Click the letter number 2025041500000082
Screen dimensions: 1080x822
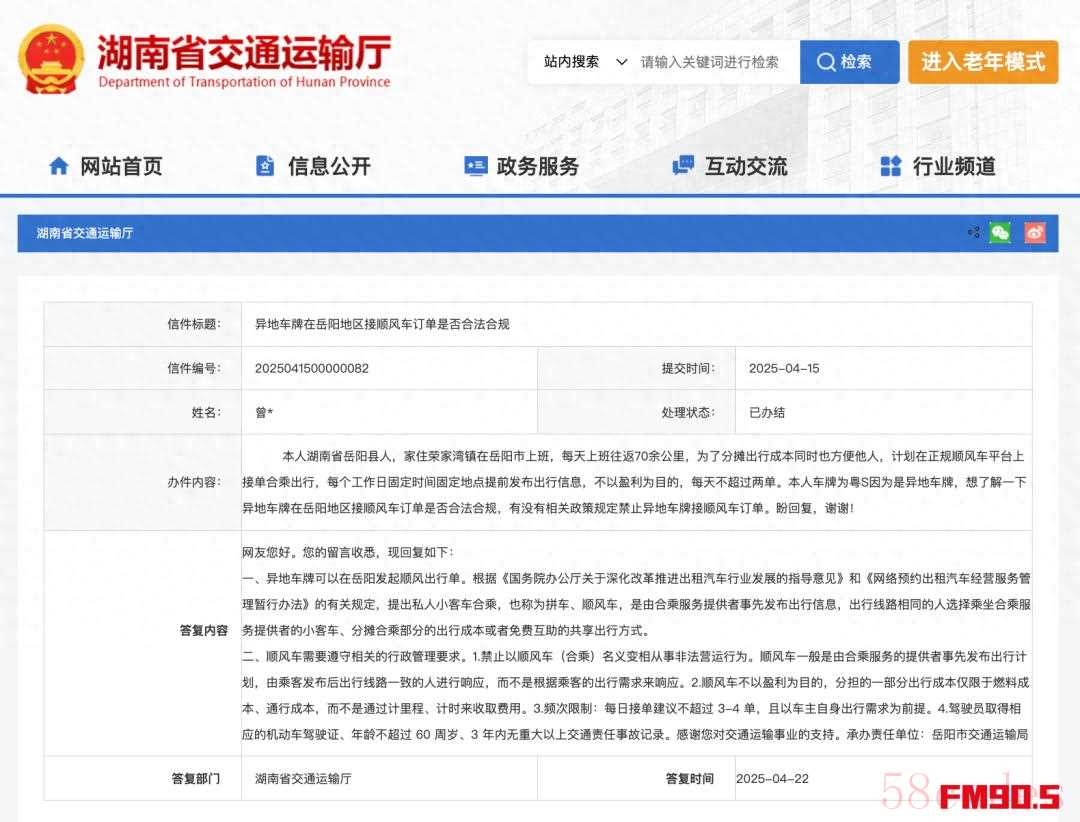point(312,368)
